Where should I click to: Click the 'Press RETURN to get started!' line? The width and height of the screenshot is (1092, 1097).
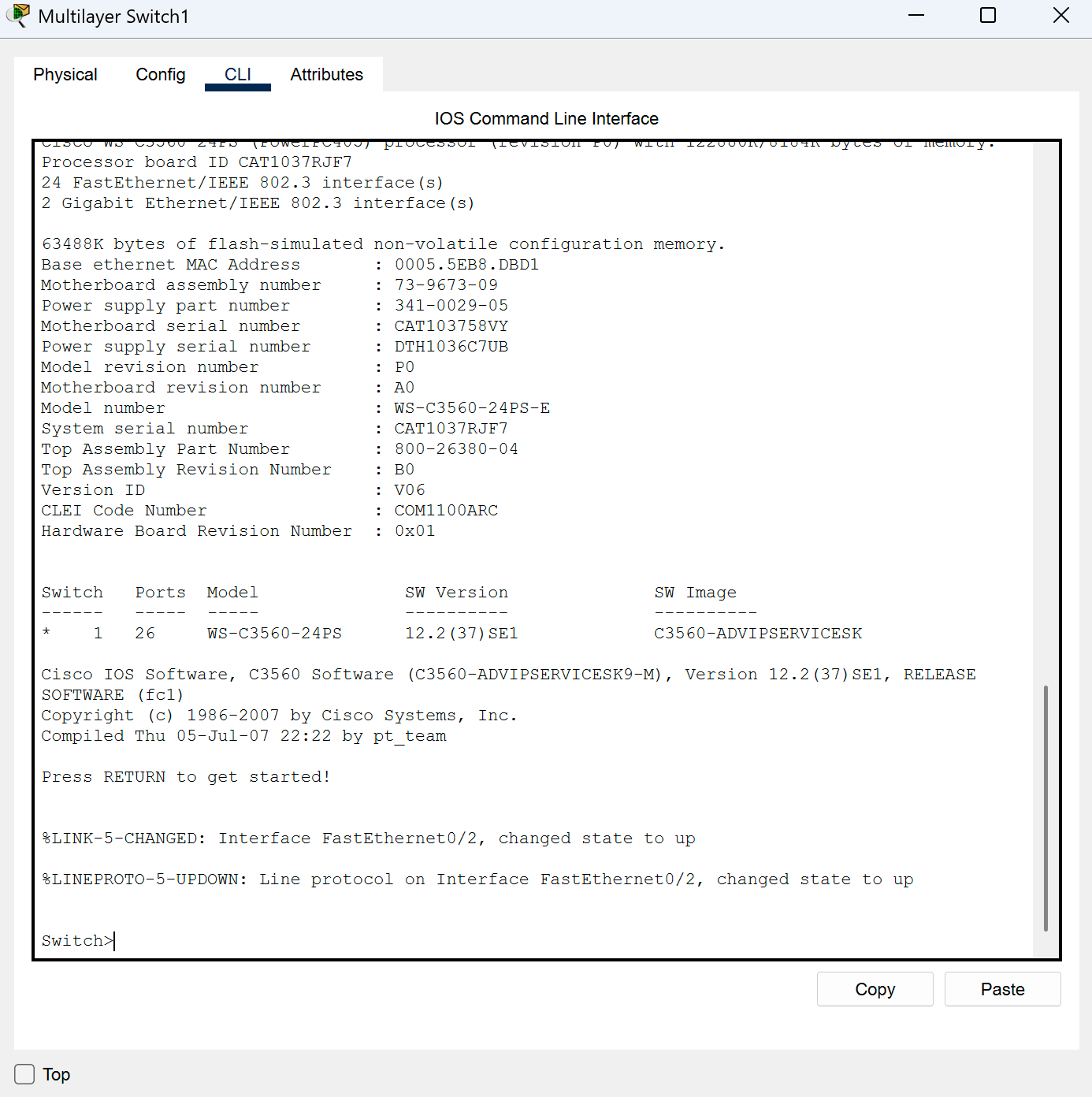tap(186, 777)
